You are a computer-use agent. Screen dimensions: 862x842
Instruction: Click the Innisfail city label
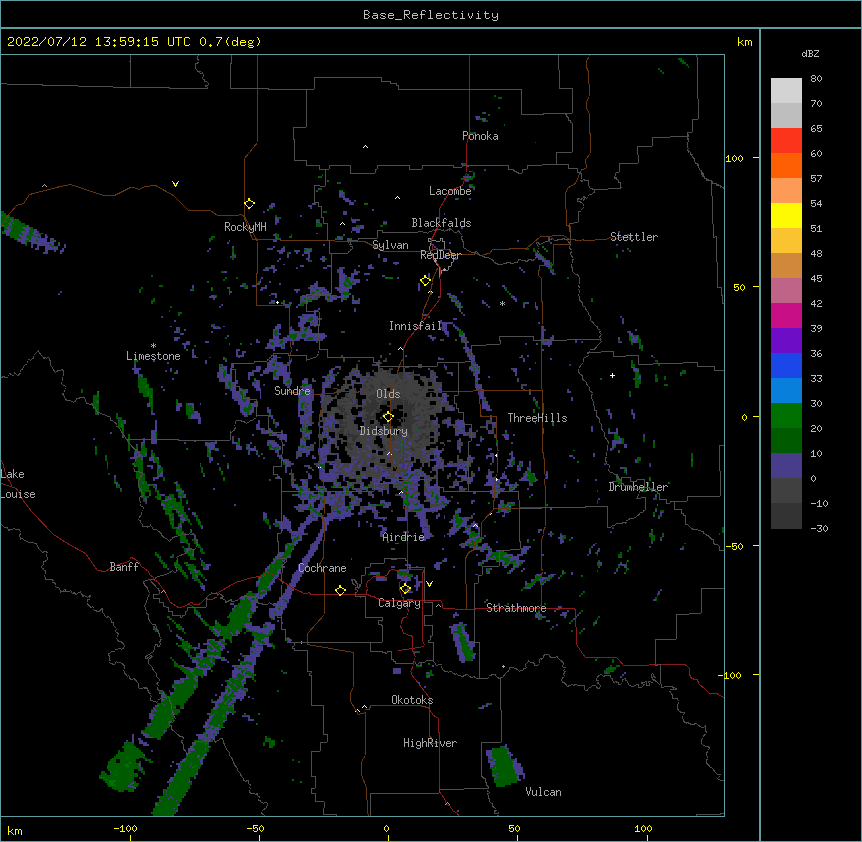(x=416, y=326)
